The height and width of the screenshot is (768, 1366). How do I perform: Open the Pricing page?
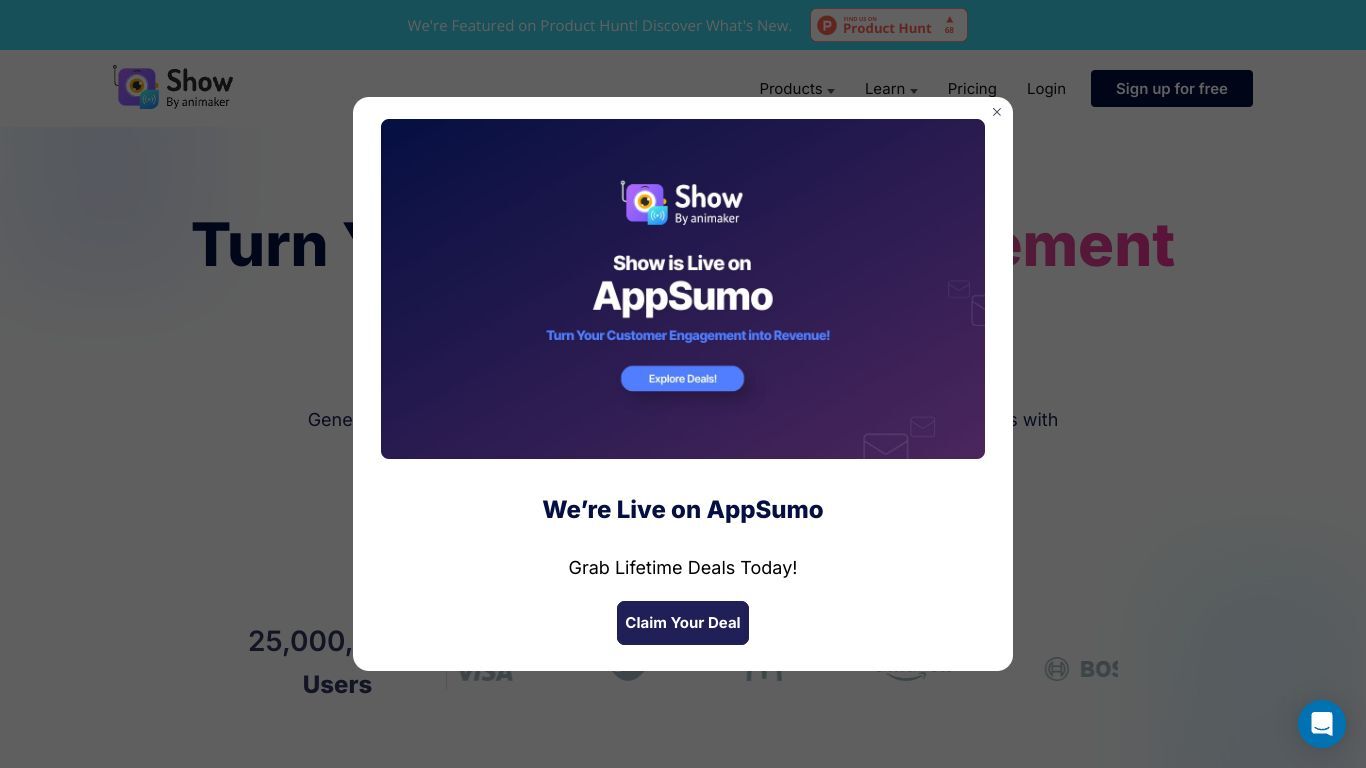point(972,89)
